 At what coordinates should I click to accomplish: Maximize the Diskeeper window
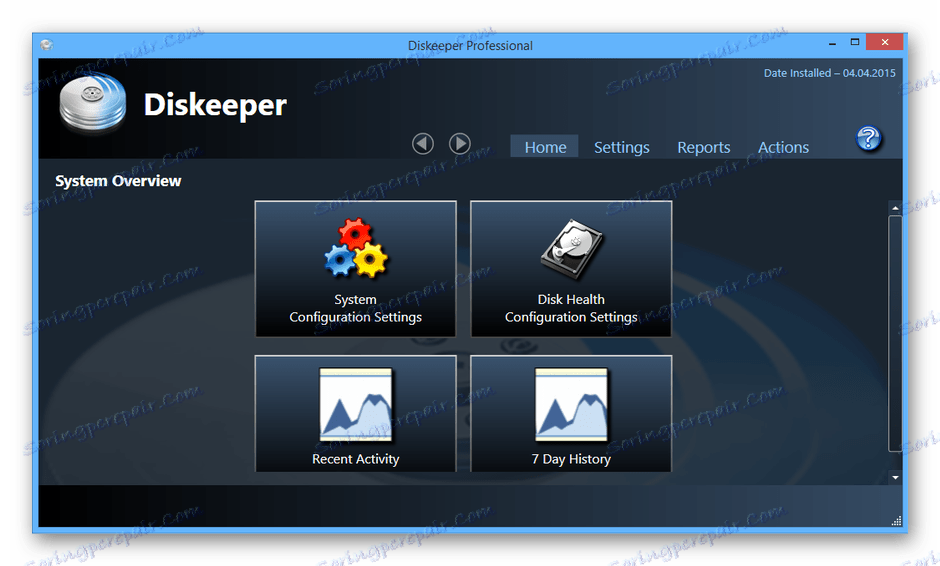tap(855, 42)
